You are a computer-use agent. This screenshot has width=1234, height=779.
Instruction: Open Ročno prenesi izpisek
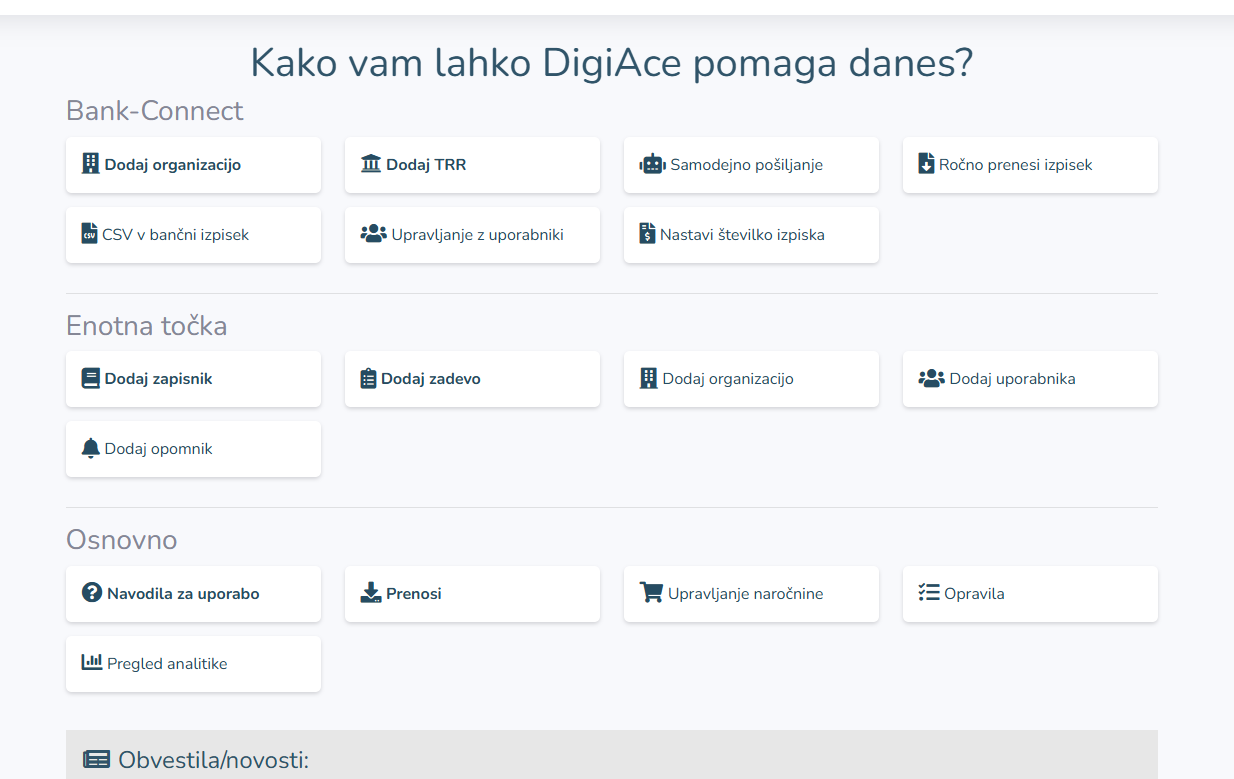pyautogui.click(x=1030, y=165)
